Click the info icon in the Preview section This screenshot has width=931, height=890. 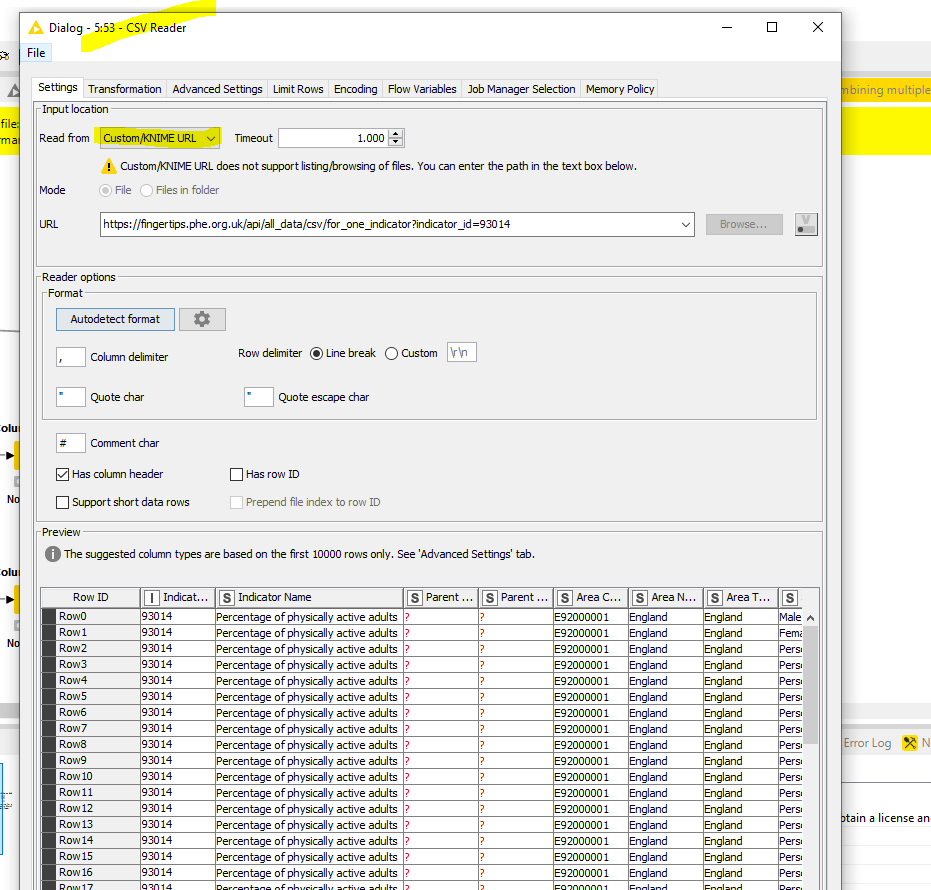(53, 553)
